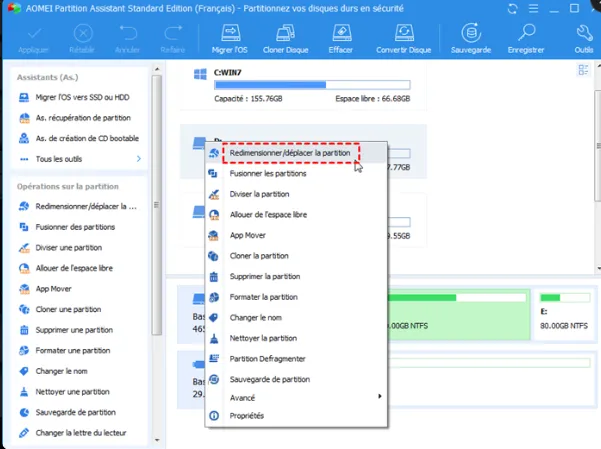Click the Annuler undo arrow
Screen dimensions: 601x449
coord(128,39)
